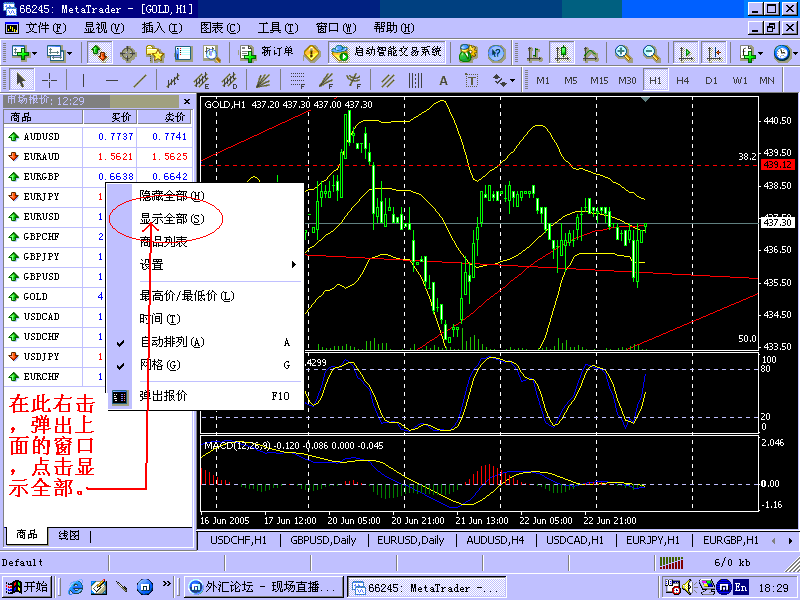Image resolution: width=800 pixels, height=600 pixels.
Task: Click the Data Window crosshair-circle icon
Action: [128, 53]
